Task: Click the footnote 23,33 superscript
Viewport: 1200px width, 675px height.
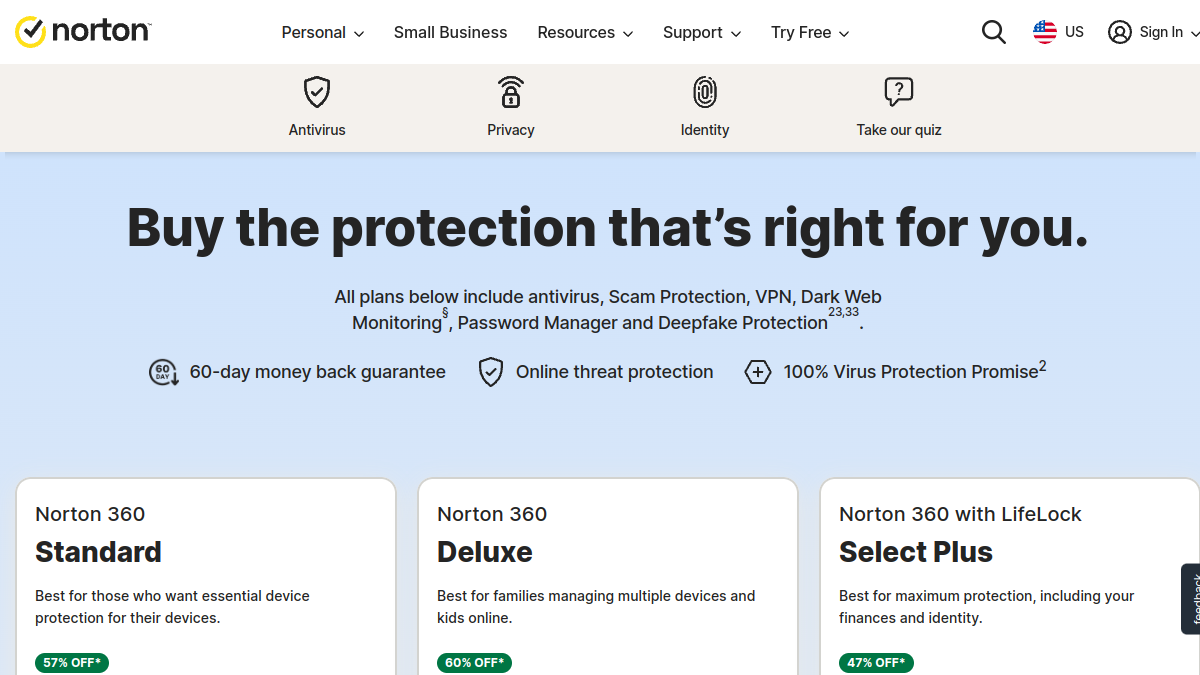Action: 843,312
